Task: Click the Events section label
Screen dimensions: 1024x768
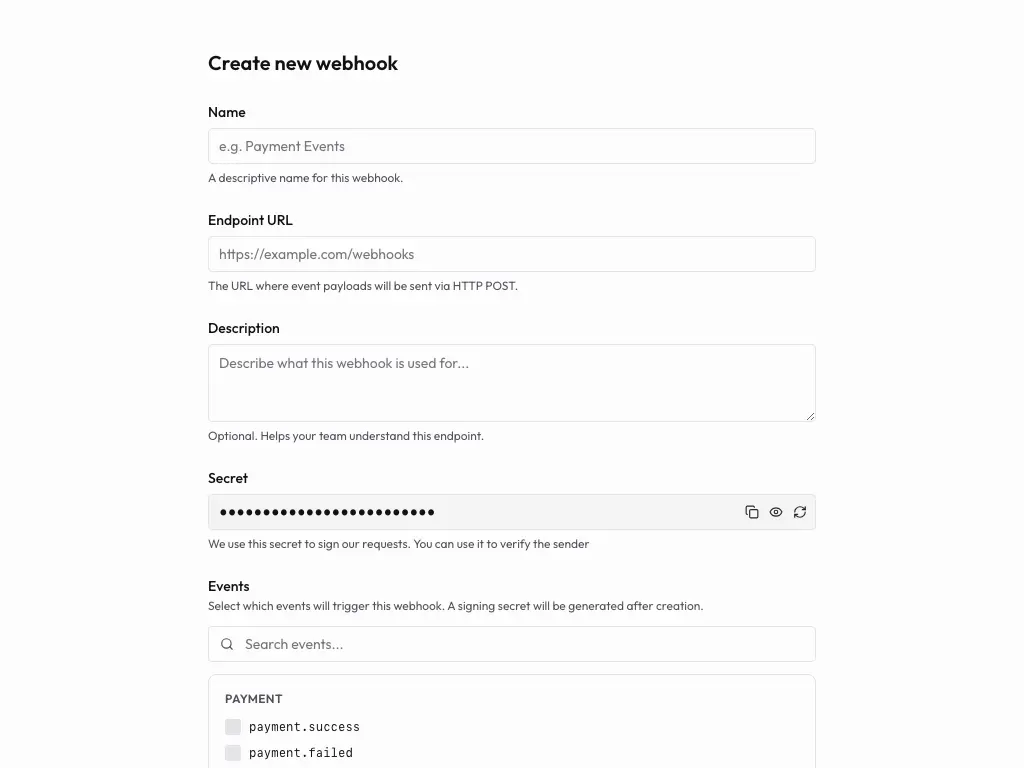Action: pyautogui.click(x=228, y=586)
